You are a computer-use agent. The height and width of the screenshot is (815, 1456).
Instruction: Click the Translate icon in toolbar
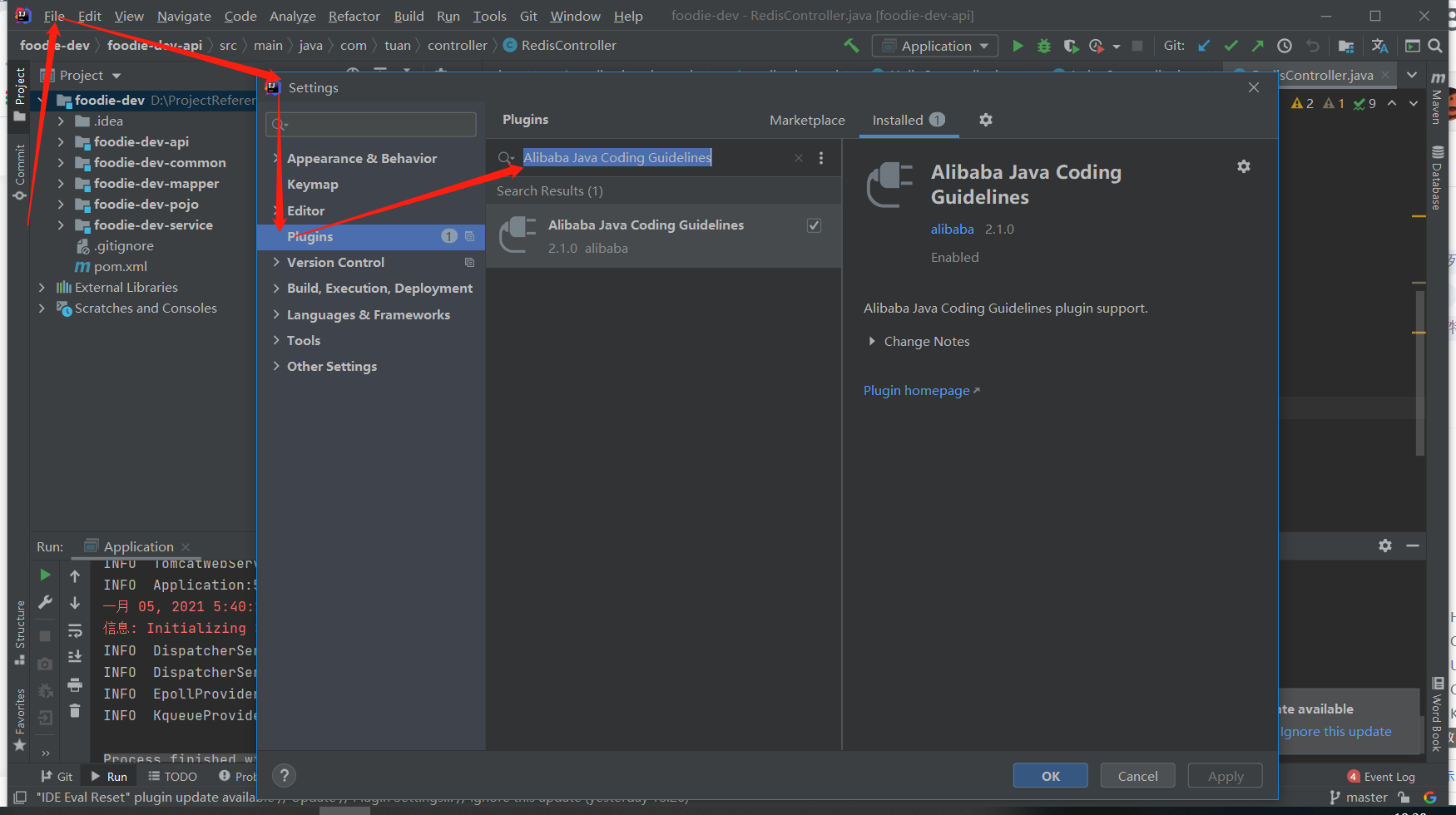[1379, 46]
